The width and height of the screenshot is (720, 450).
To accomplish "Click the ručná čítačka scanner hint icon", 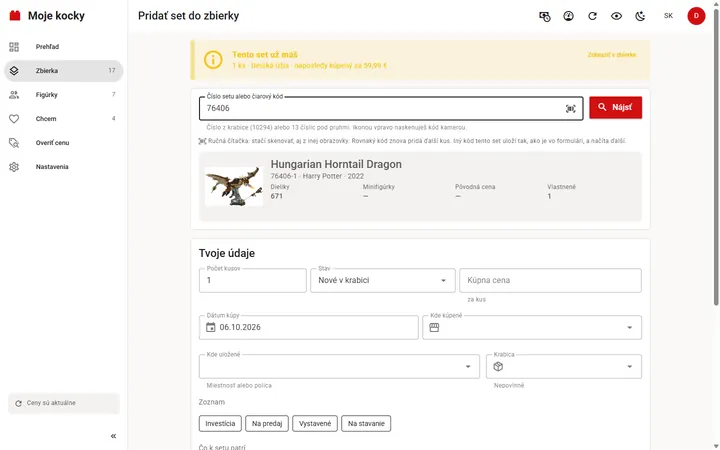I will [202, 141].
